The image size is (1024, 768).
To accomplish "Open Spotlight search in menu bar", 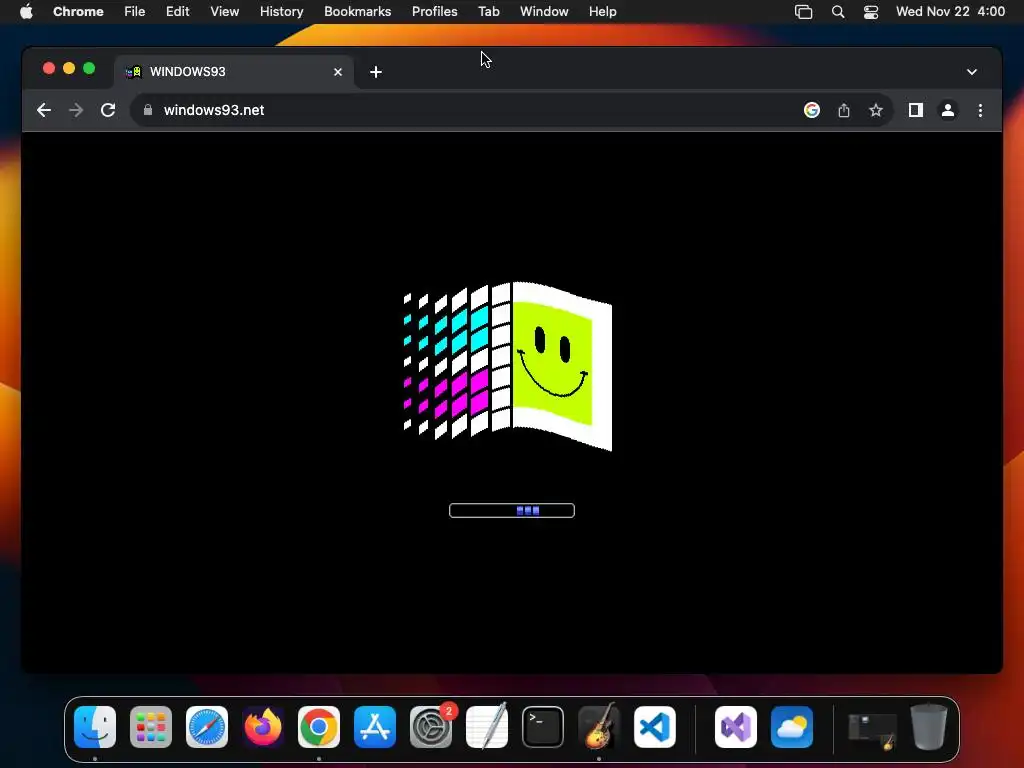I will click(838, 12).
